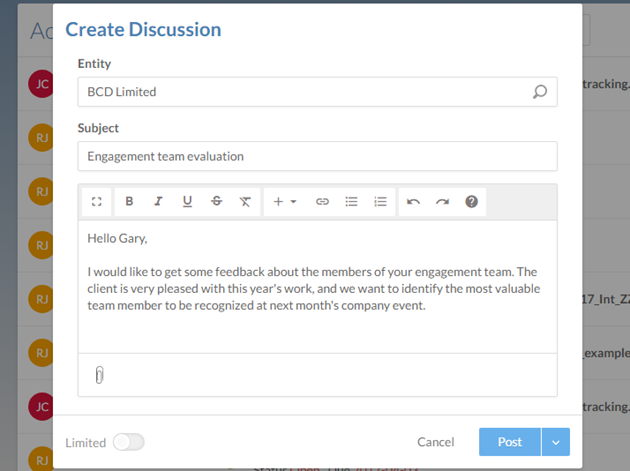Redo the last edit
This screenshot has height=471, width=630.
[442, 201]
